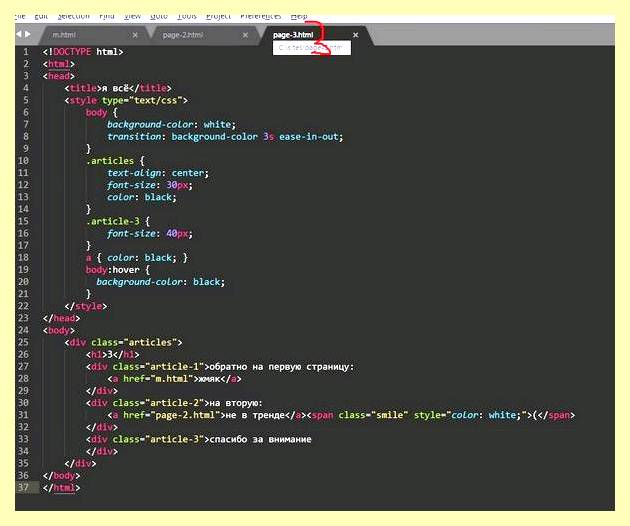630x526 pixels.
Task: Click the closing html tag on line 37
Action: coord(61,488)
